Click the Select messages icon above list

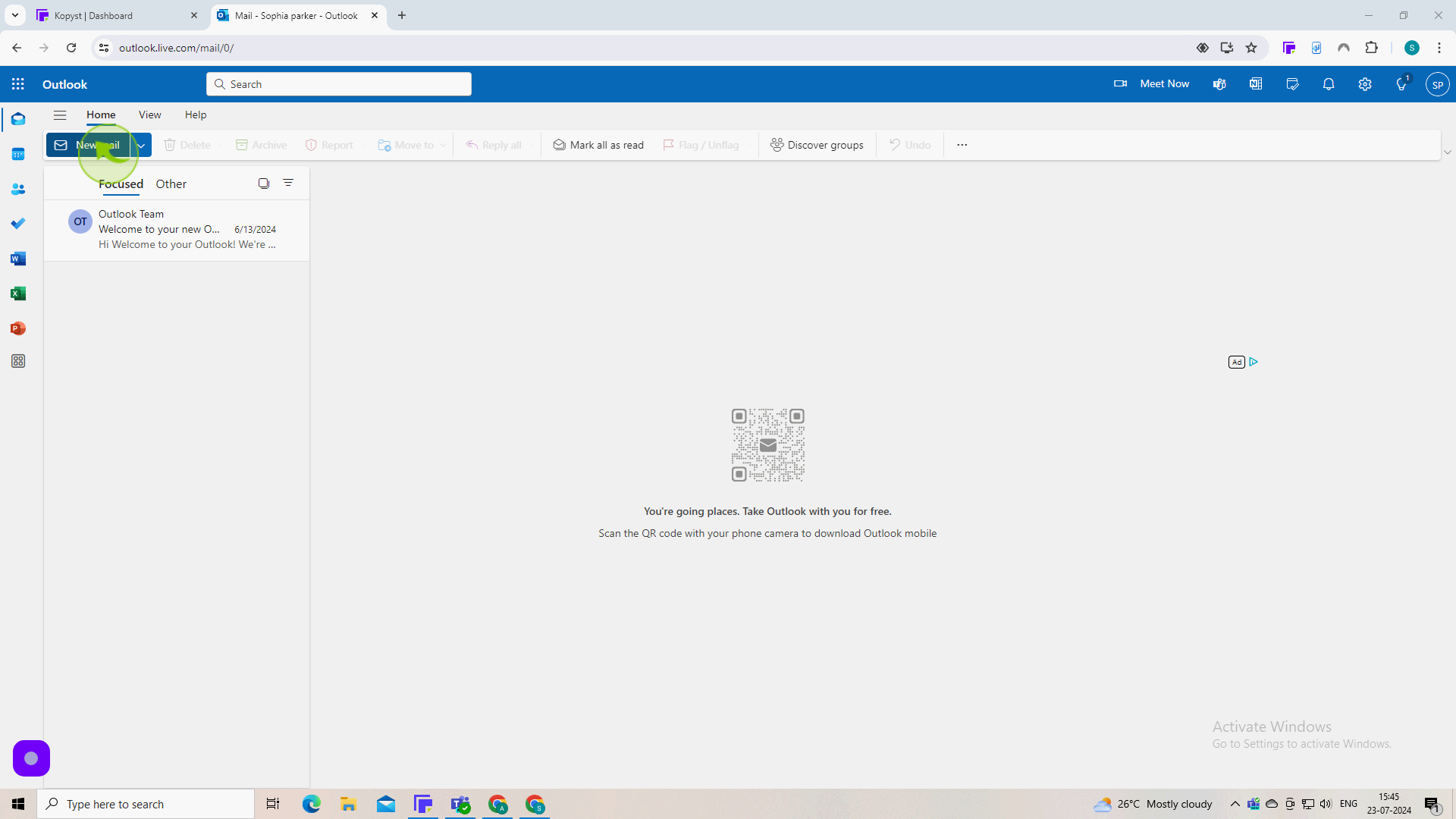pos(264,184)
